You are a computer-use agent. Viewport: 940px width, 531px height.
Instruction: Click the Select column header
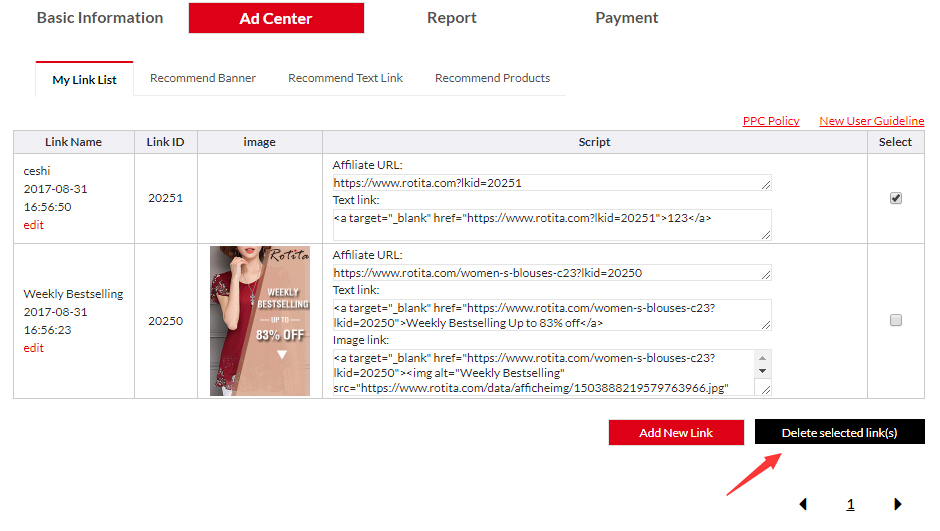(x=896, y=142)
